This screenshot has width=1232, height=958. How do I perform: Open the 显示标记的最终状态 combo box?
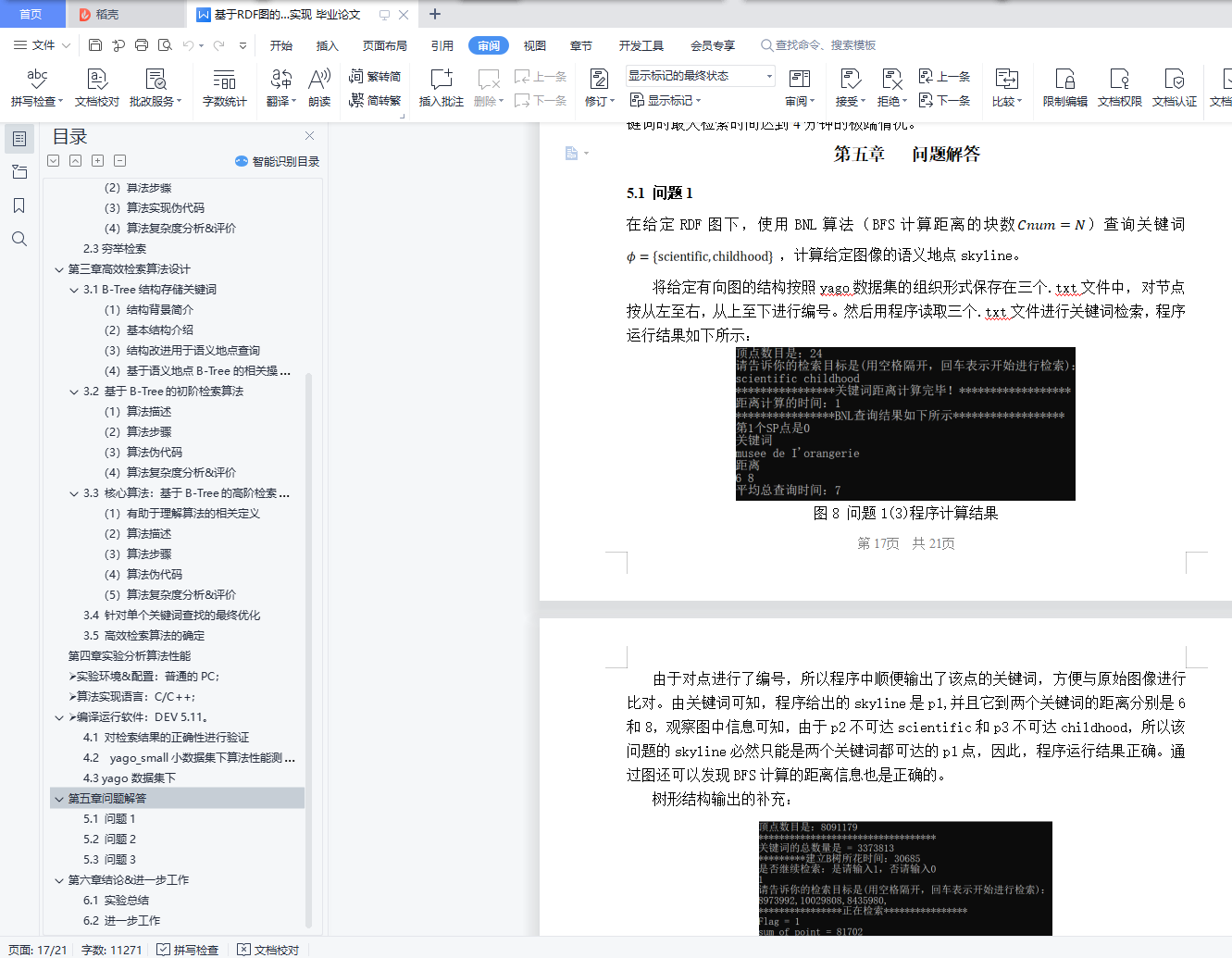(701, 76)
